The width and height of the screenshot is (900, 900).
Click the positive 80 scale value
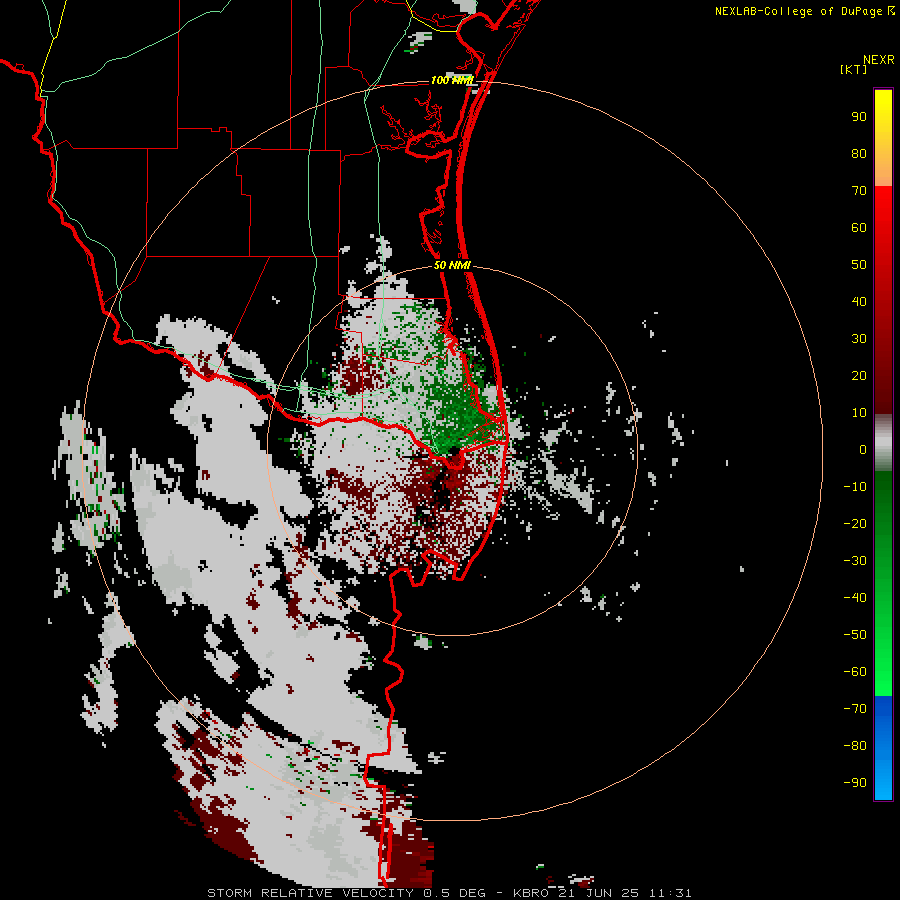[x=859, y=154]
